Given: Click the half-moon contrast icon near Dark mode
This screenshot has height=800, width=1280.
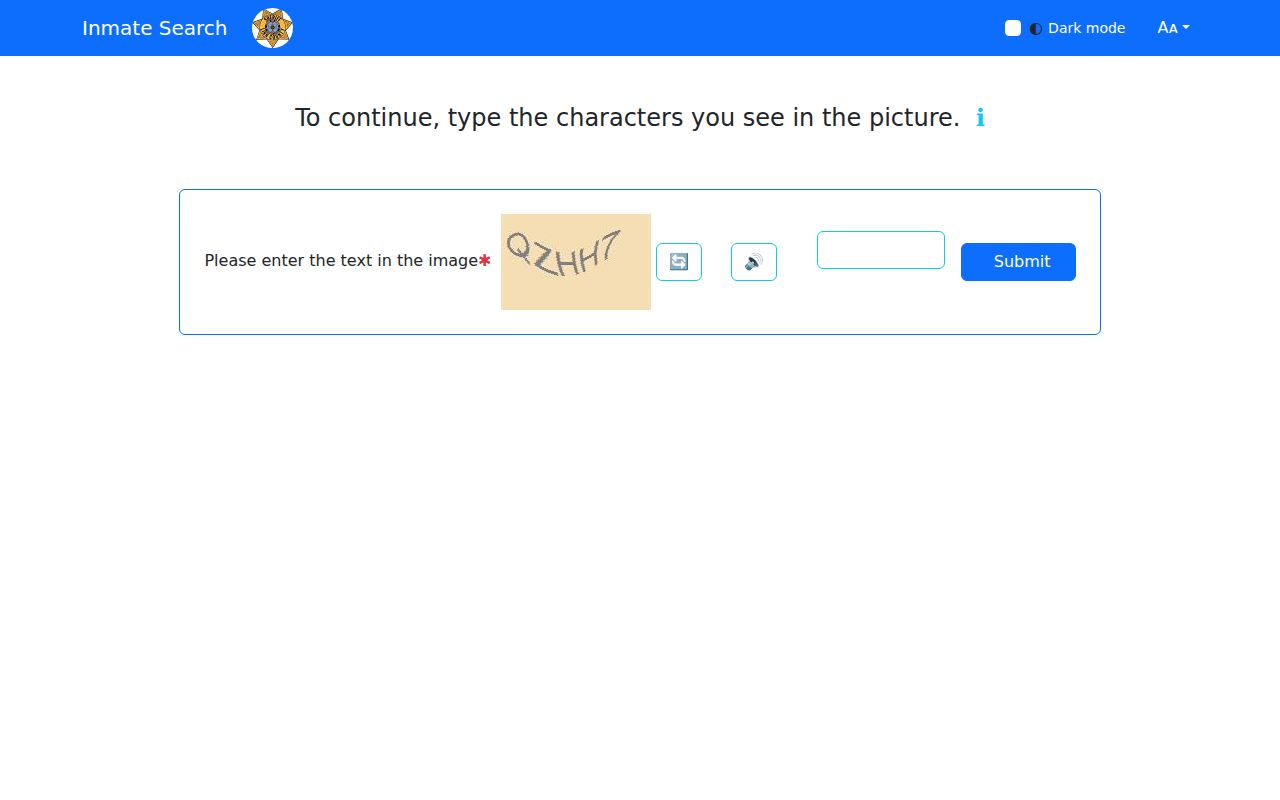Looking at the screenshot, I should (x=1036, y=28).
